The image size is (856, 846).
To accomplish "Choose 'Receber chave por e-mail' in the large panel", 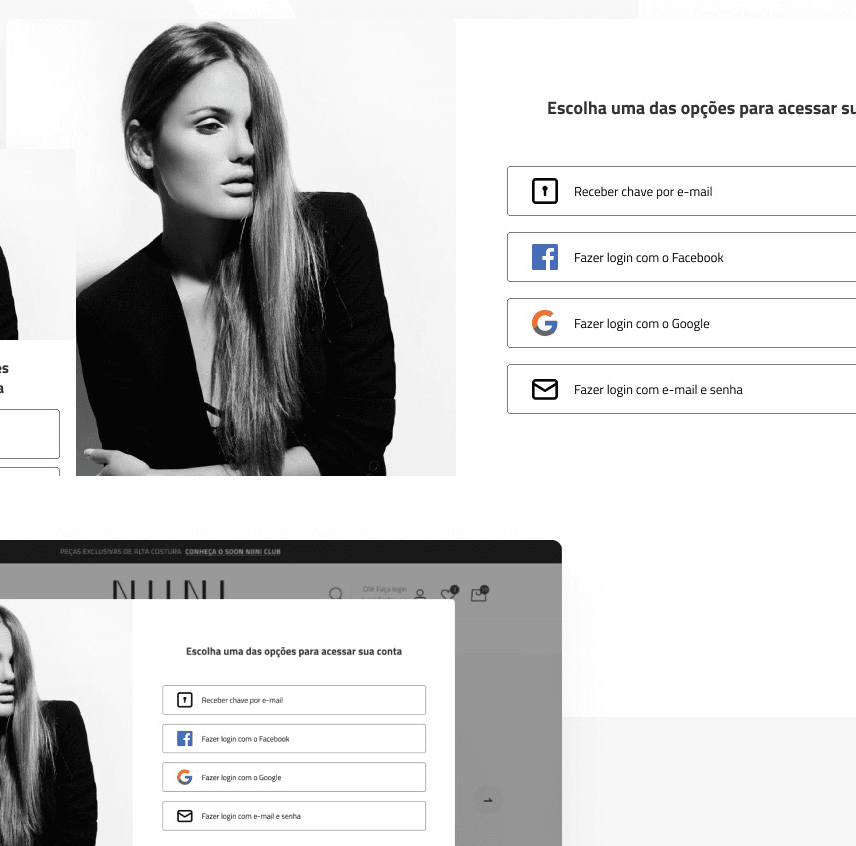I will [x=681, y=191].
